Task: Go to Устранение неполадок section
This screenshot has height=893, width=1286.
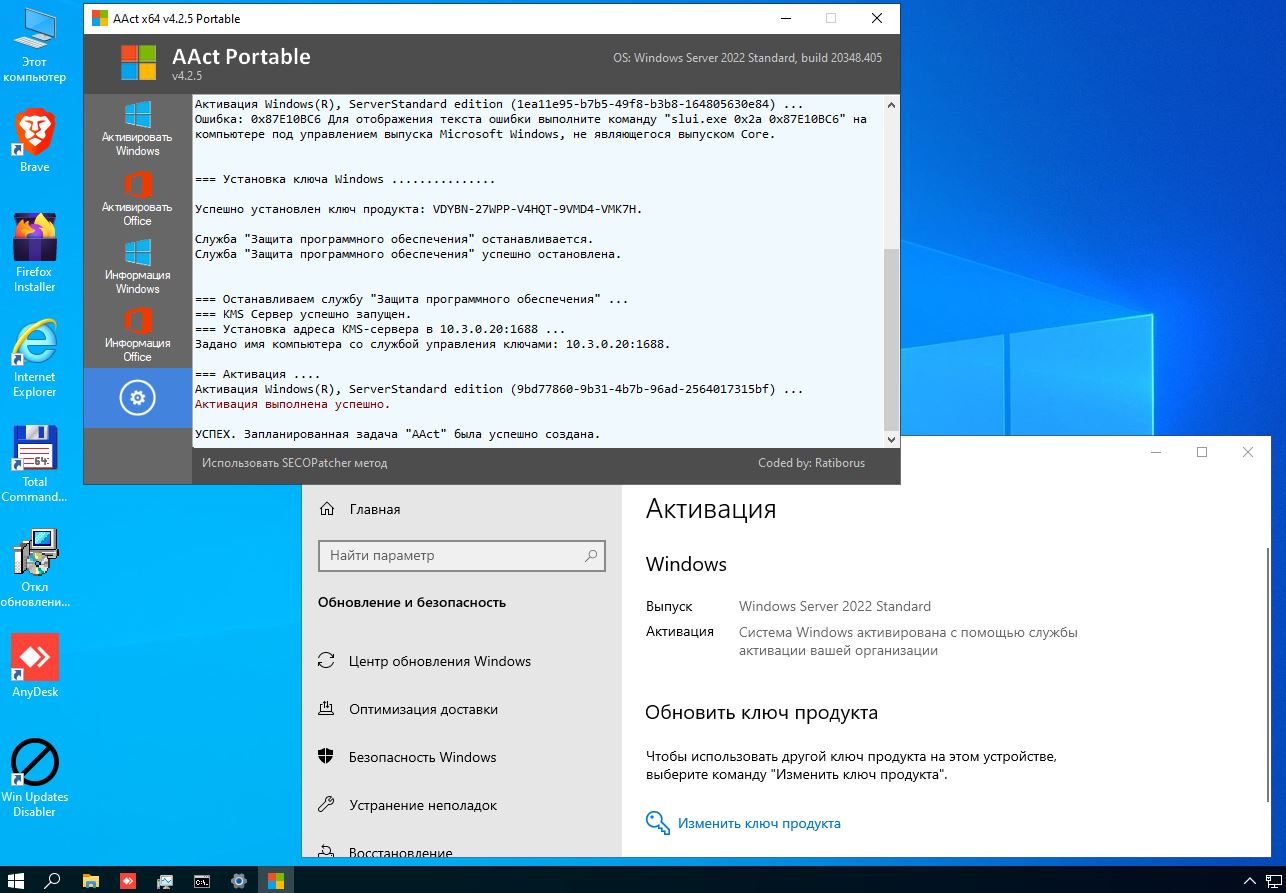Action: click(422, 805)
